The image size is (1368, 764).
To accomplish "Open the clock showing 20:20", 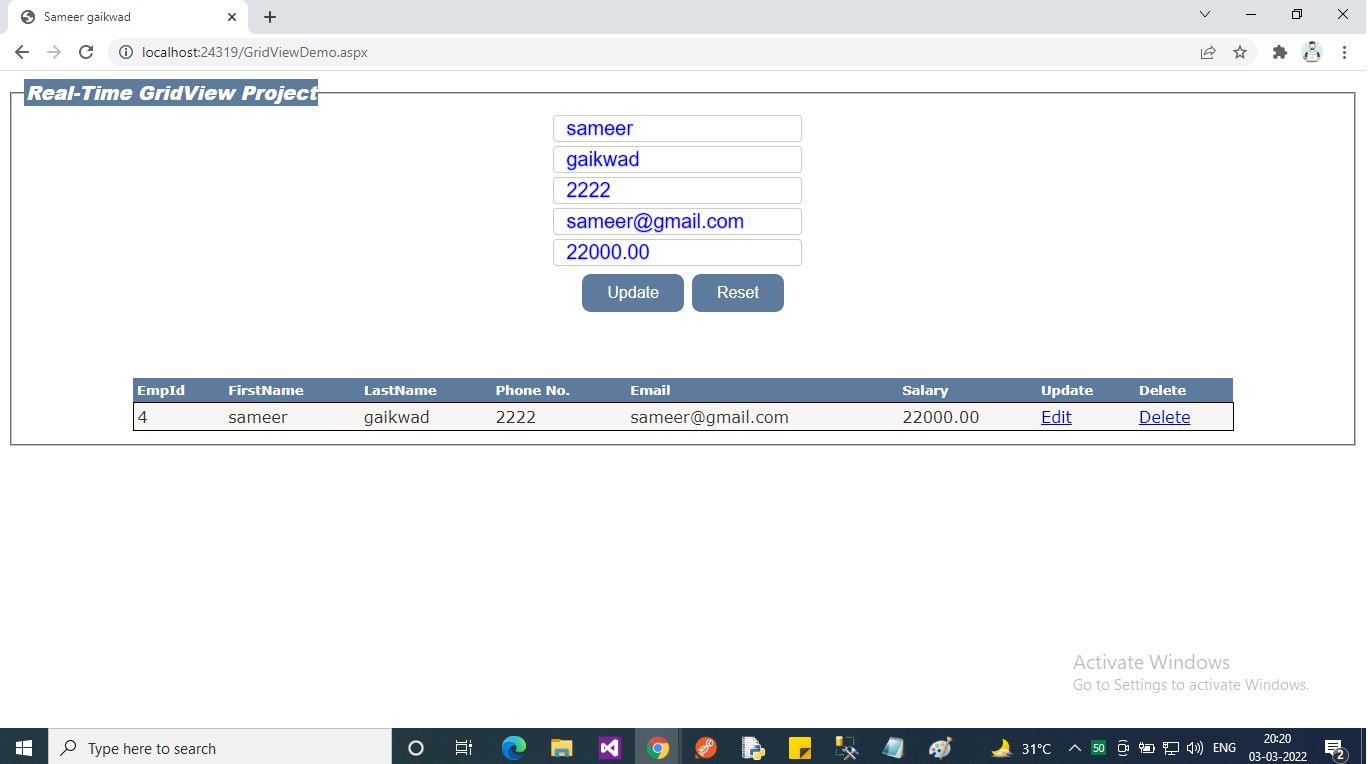I will click(x=1277, y=747).
